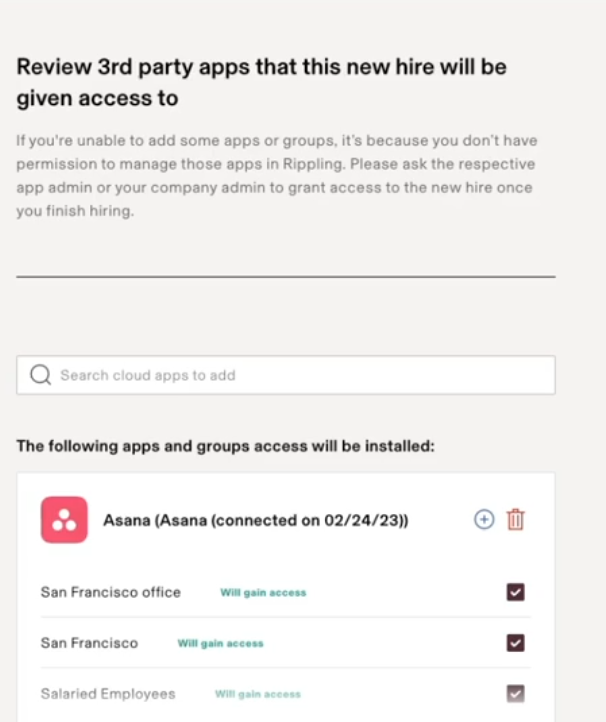Click 'The following apps and groups' subheading
This screenshot has height=722, width=606.
click(x=226, y=446)
